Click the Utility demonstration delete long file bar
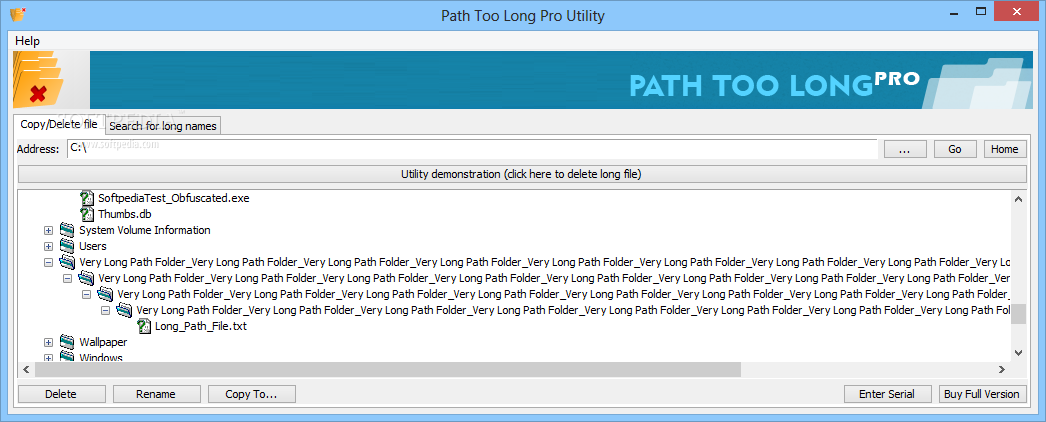The image size is (1046, 422). tap(522, 174)
